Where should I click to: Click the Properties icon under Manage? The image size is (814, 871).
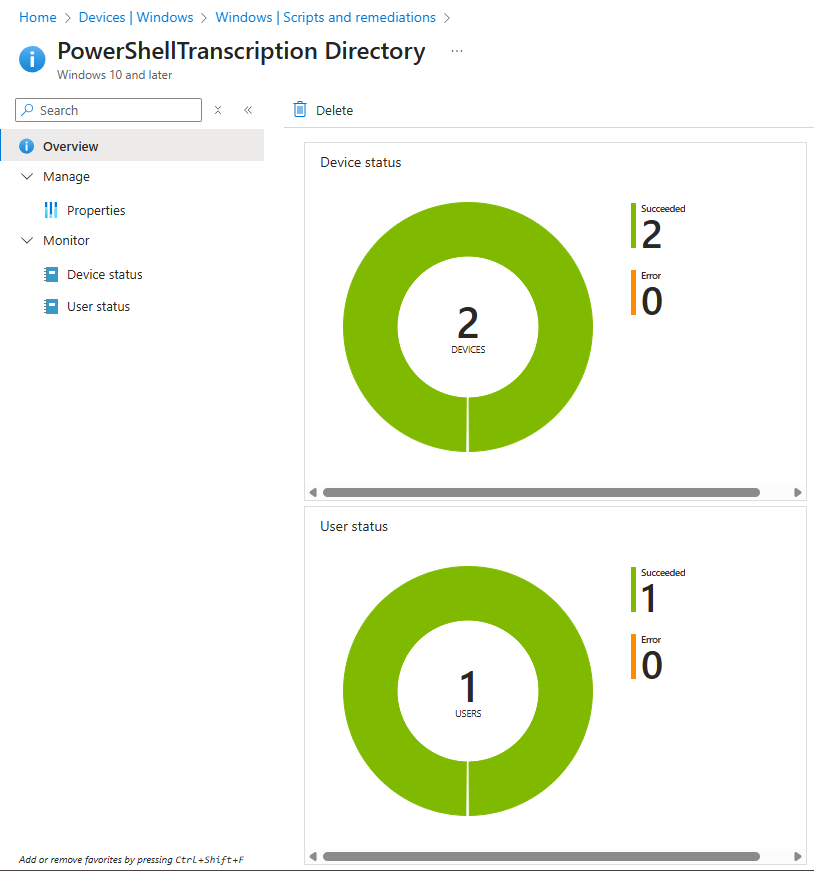click(x=51, y=210)
